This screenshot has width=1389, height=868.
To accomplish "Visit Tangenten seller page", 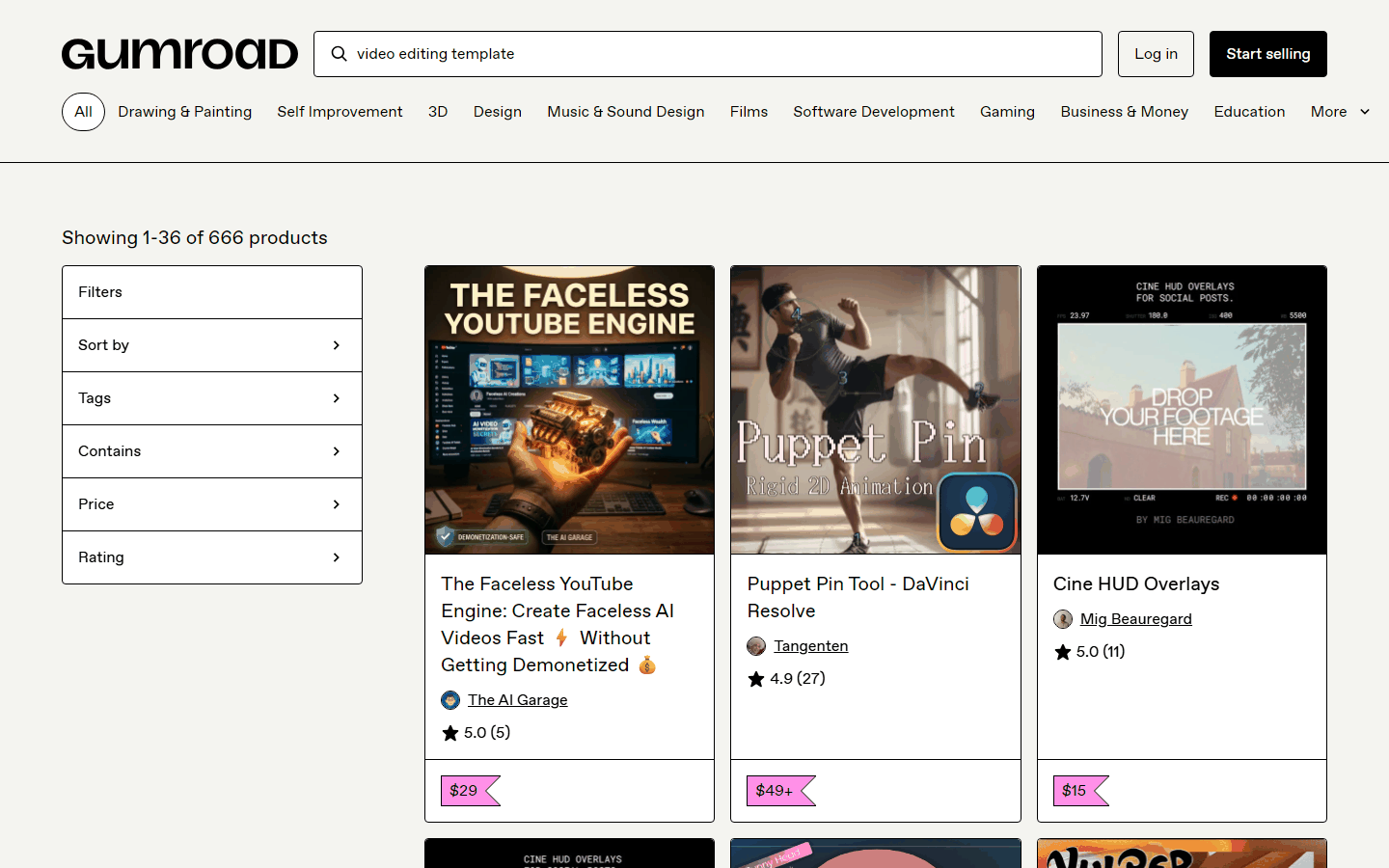I will pyautogui.click(x=811, y=646).
